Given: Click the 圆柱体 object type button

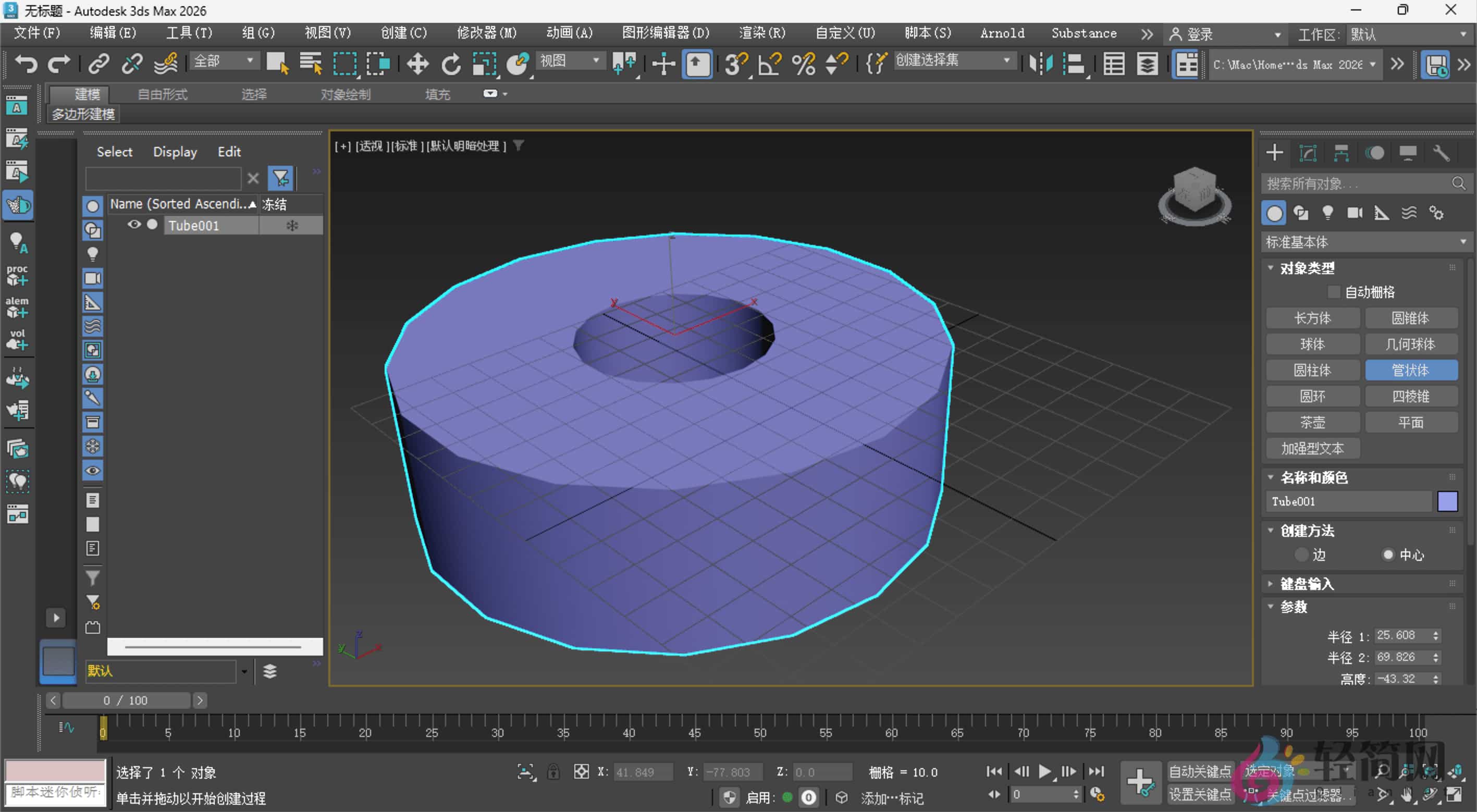Looking at the screenshot, I should pos(1312,370).
